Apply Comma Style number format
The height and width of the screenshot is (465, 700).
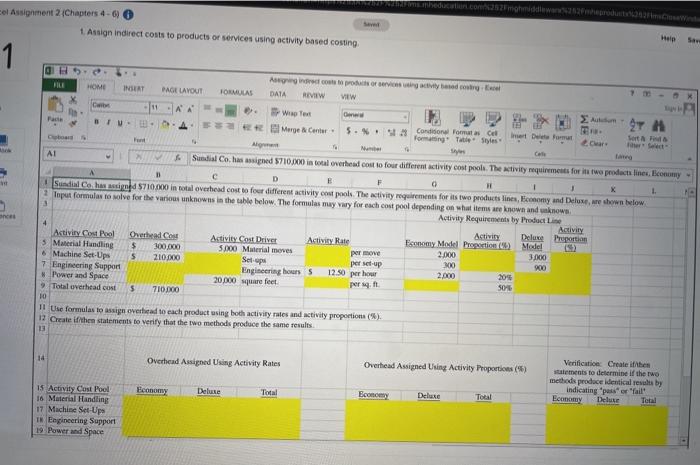click(x=377, y=131)
